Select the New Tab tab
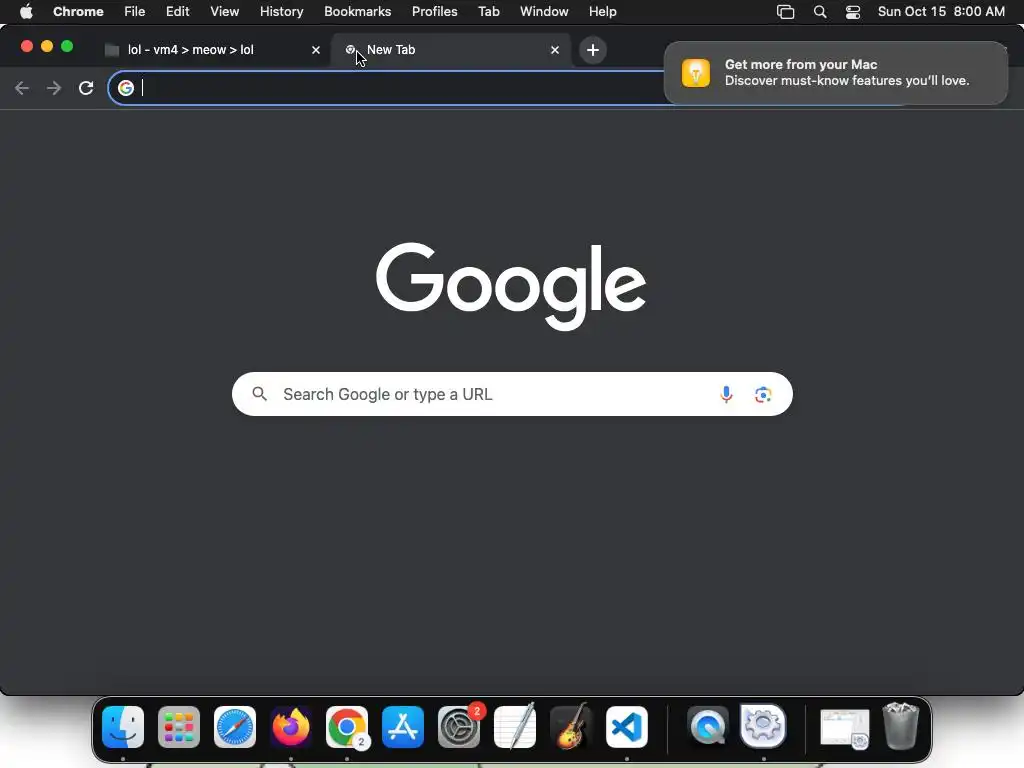The width and height of the screenshot is (1024, 768). [x=451, y=50]
